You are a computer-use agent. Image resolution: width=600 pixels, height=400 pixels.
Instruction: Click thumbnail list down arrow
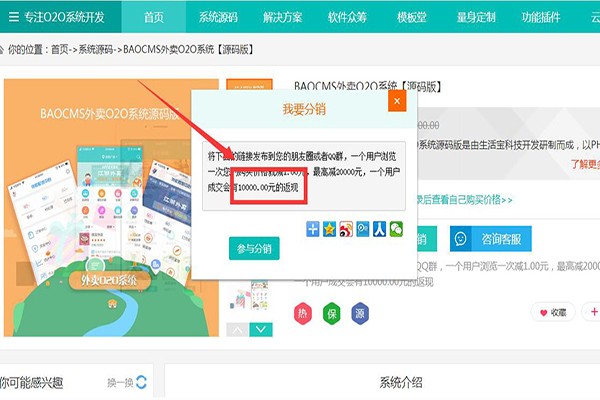[261, 330]
